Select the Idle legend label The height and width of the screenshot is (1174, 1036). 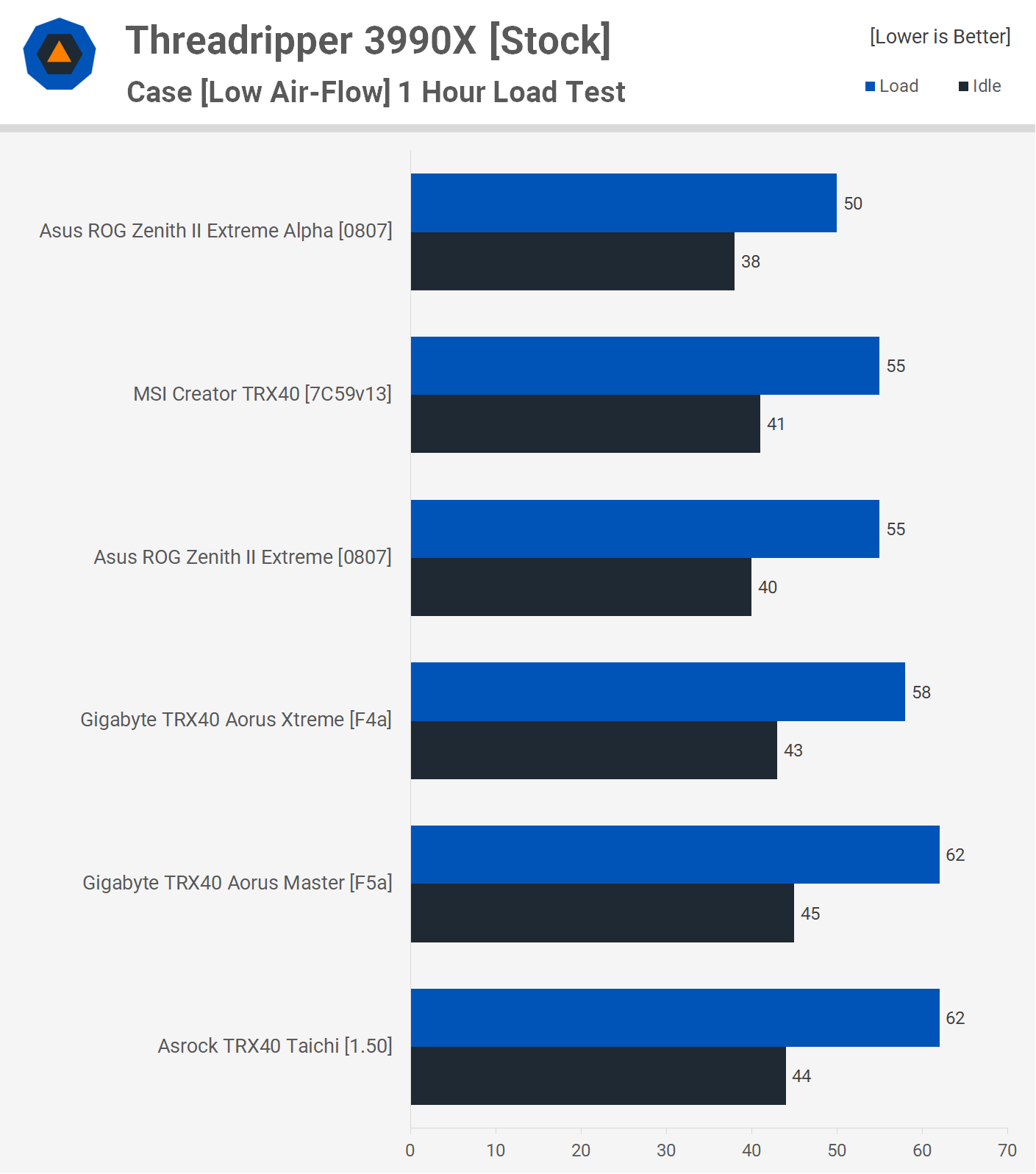pyautogui.click(x=987, y=86)
